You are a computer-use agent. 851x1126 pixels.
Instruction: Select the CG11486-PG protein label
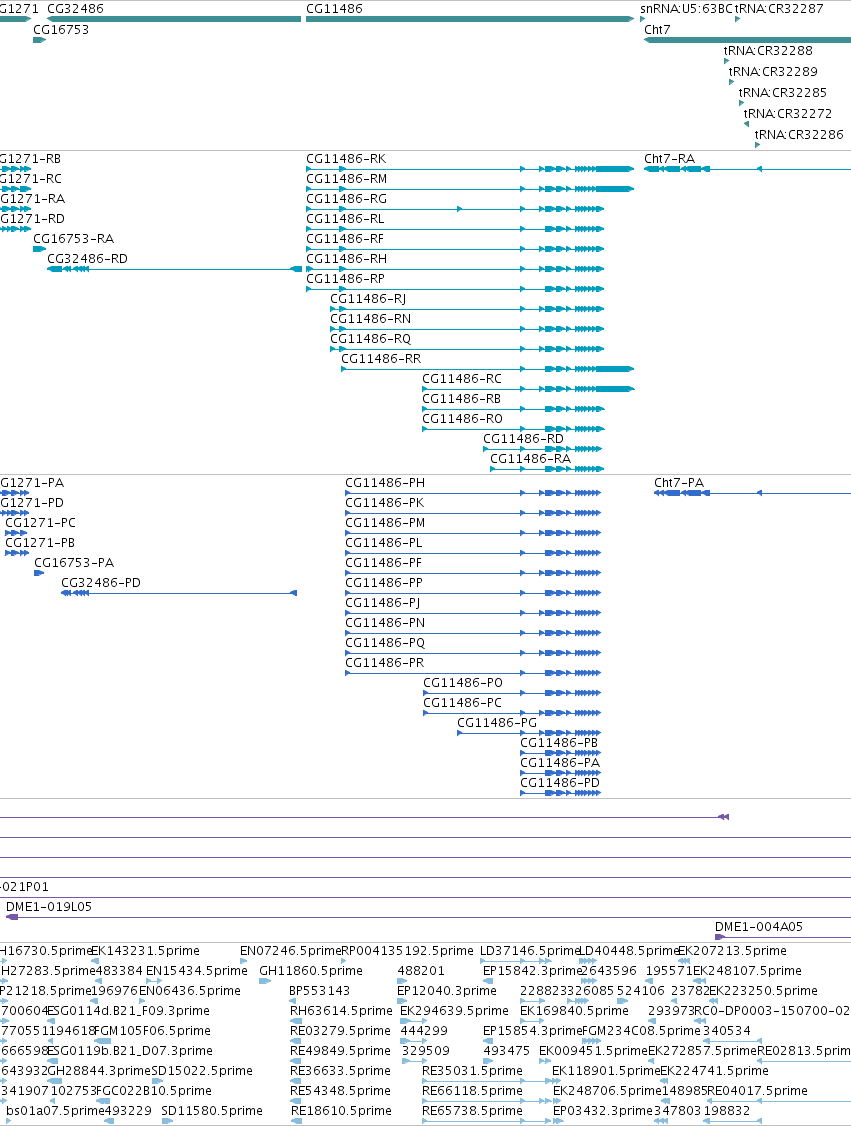pos(498,724)
